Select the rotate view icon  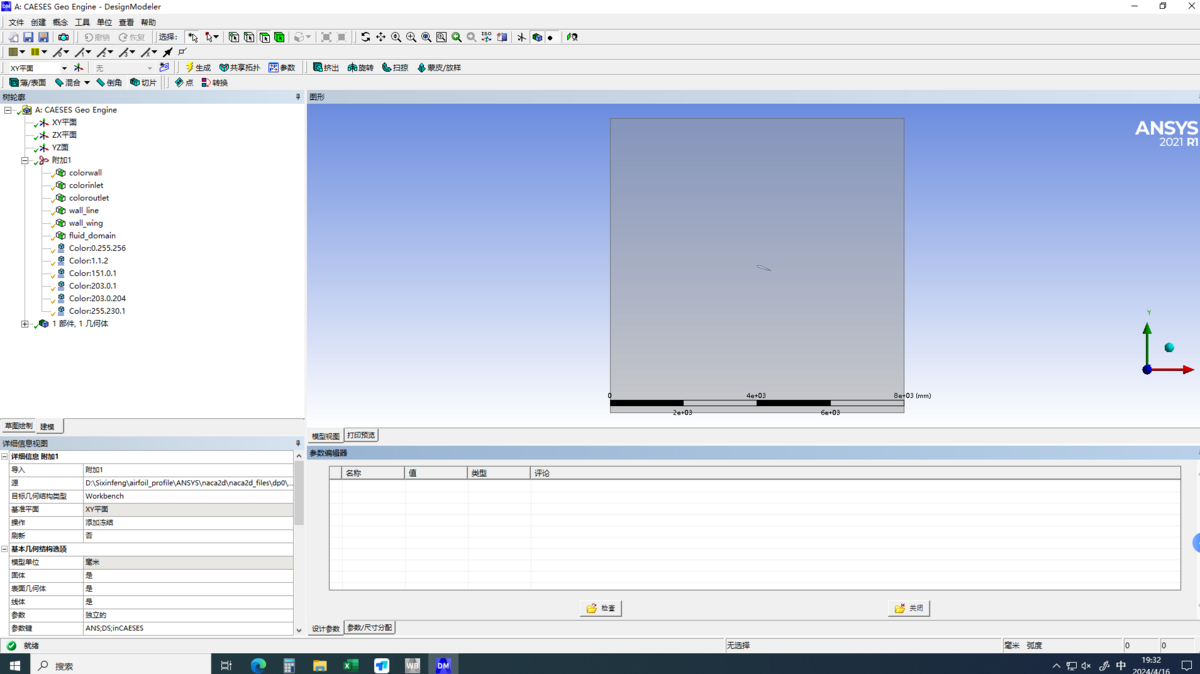click(x=365, y=37)
